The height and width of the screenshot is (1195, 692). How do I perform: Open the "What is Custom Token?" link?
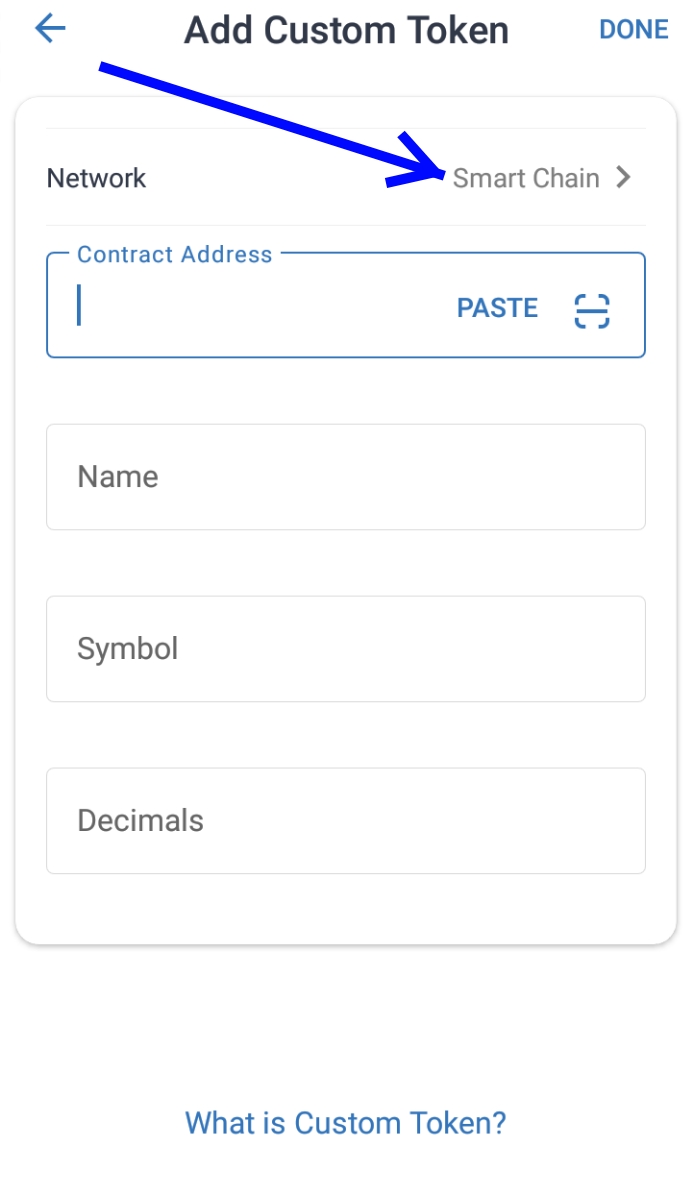click(345, 1123)
